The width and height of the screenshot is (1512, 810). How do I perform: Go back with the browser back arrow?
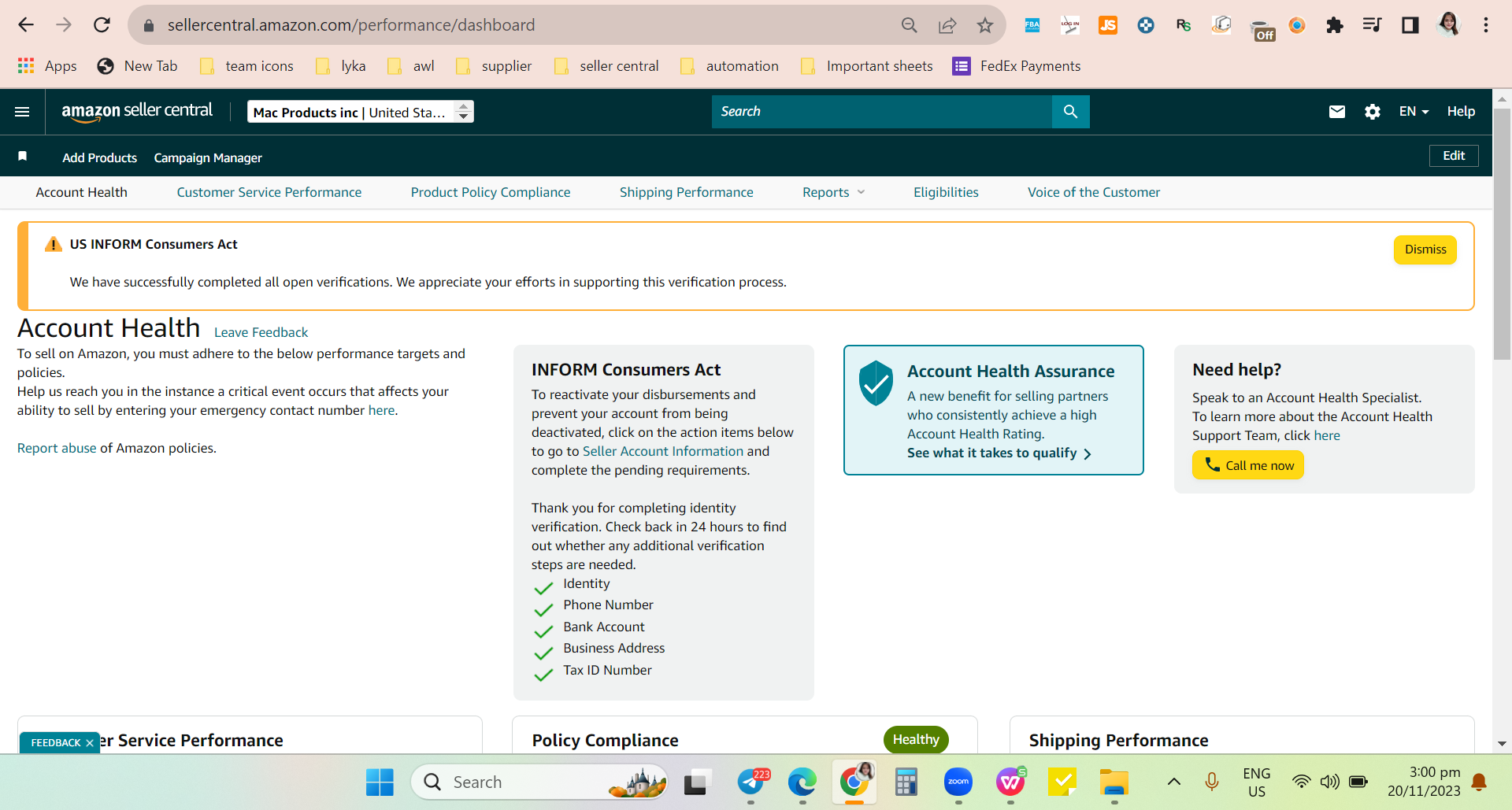point(26,25)
